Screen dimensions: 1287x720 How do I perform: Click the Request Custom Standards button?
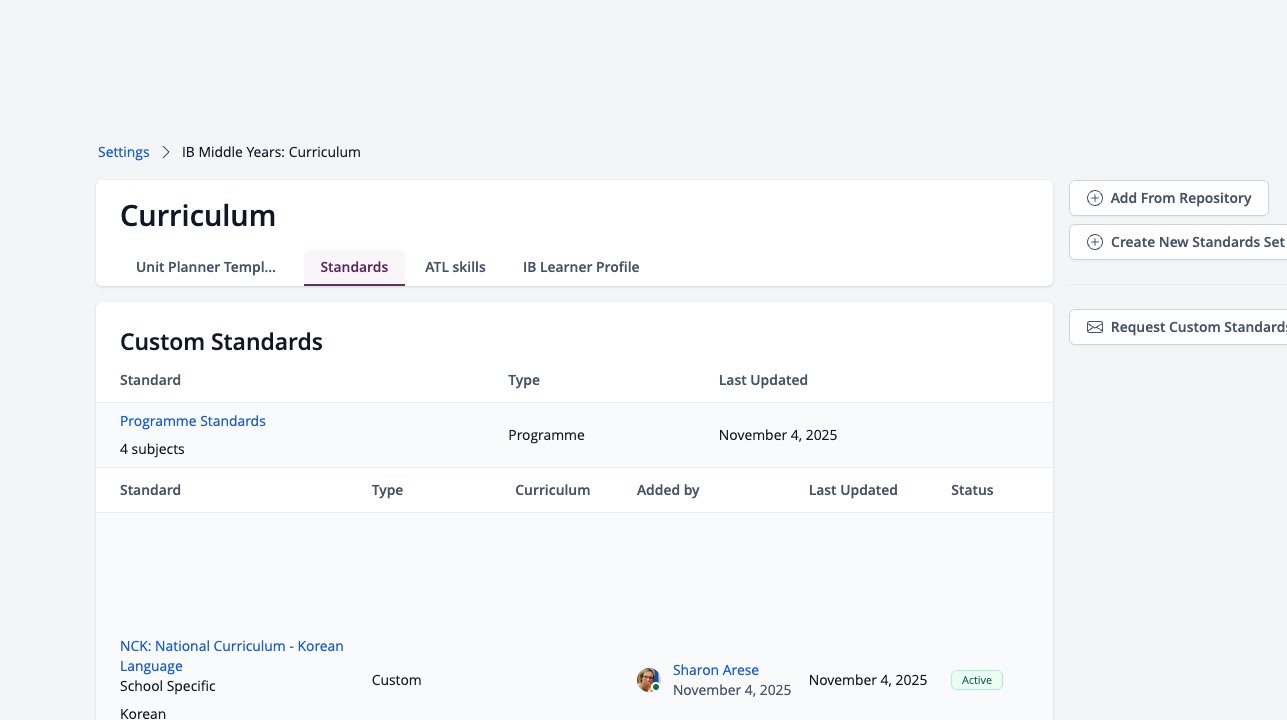click(1178, 327)
